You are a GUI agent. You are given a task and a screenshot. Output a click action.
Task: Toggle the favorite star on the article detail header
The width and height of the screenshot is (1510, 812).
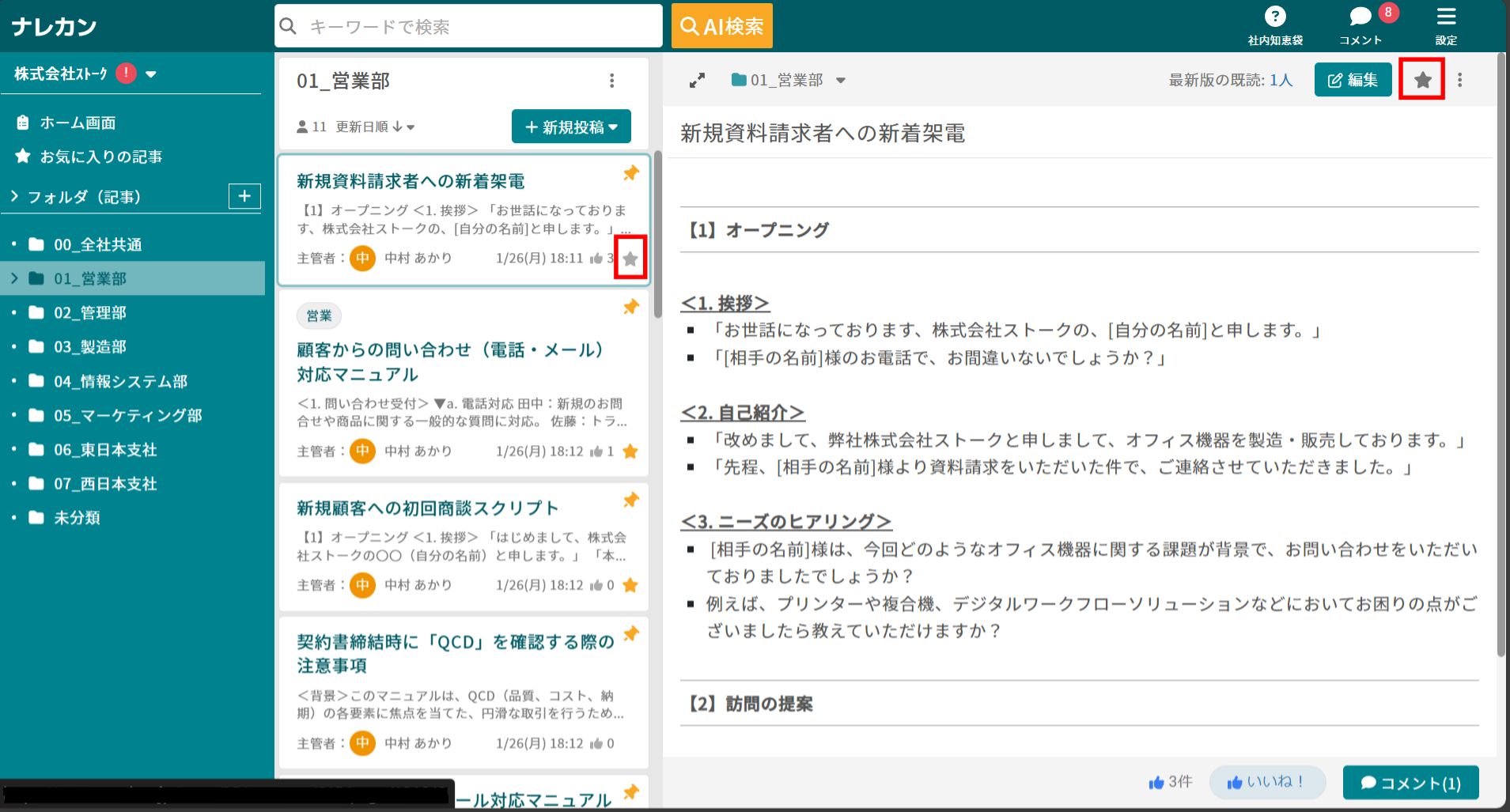[1421, 79]
